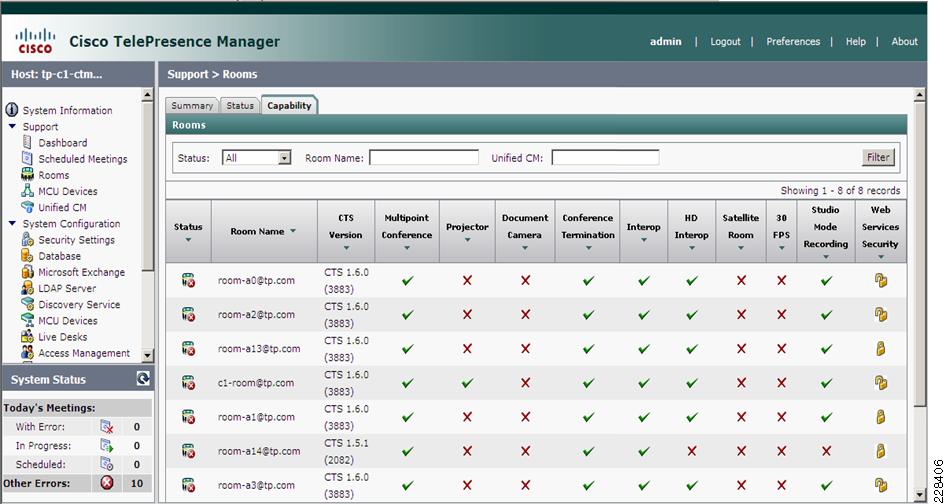Screen dimensions: 944x504
Task: Click the main pane scroll up arrow
Action: click(x=919, y=95)
